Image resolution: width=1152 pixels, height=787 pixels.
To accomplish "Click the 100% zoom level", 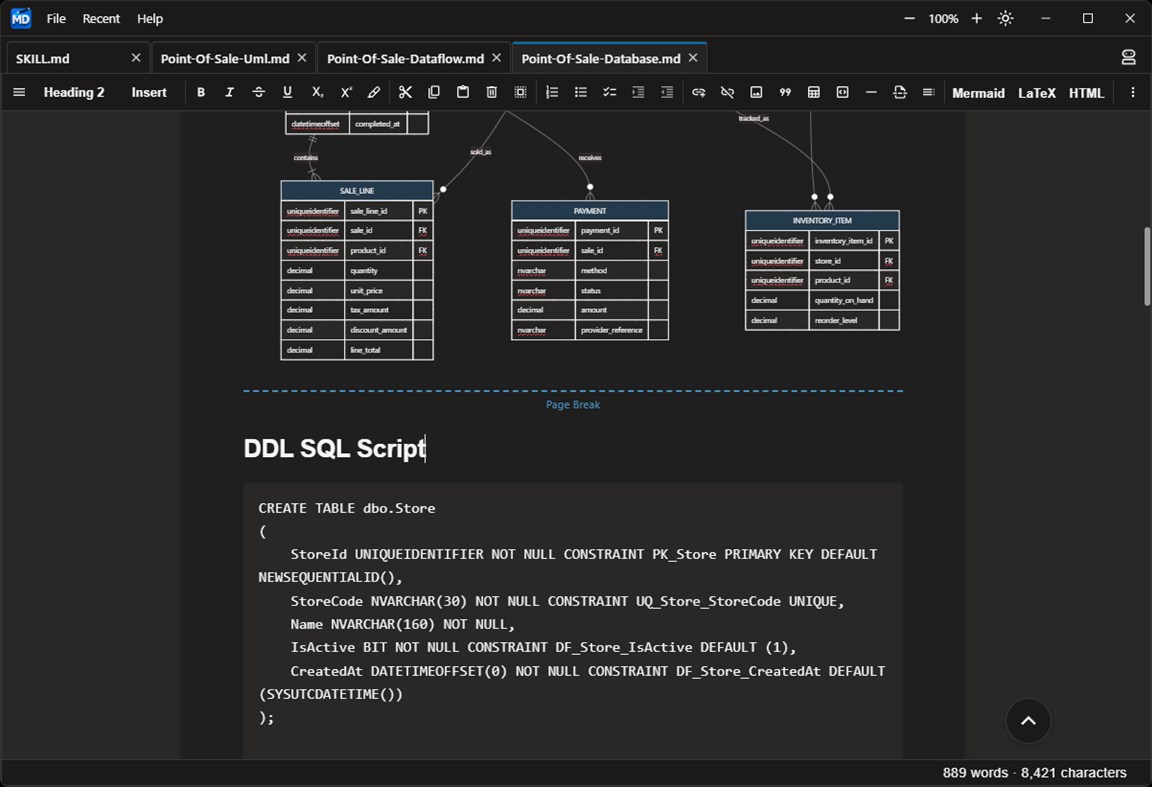I will [x=943, y=18].
